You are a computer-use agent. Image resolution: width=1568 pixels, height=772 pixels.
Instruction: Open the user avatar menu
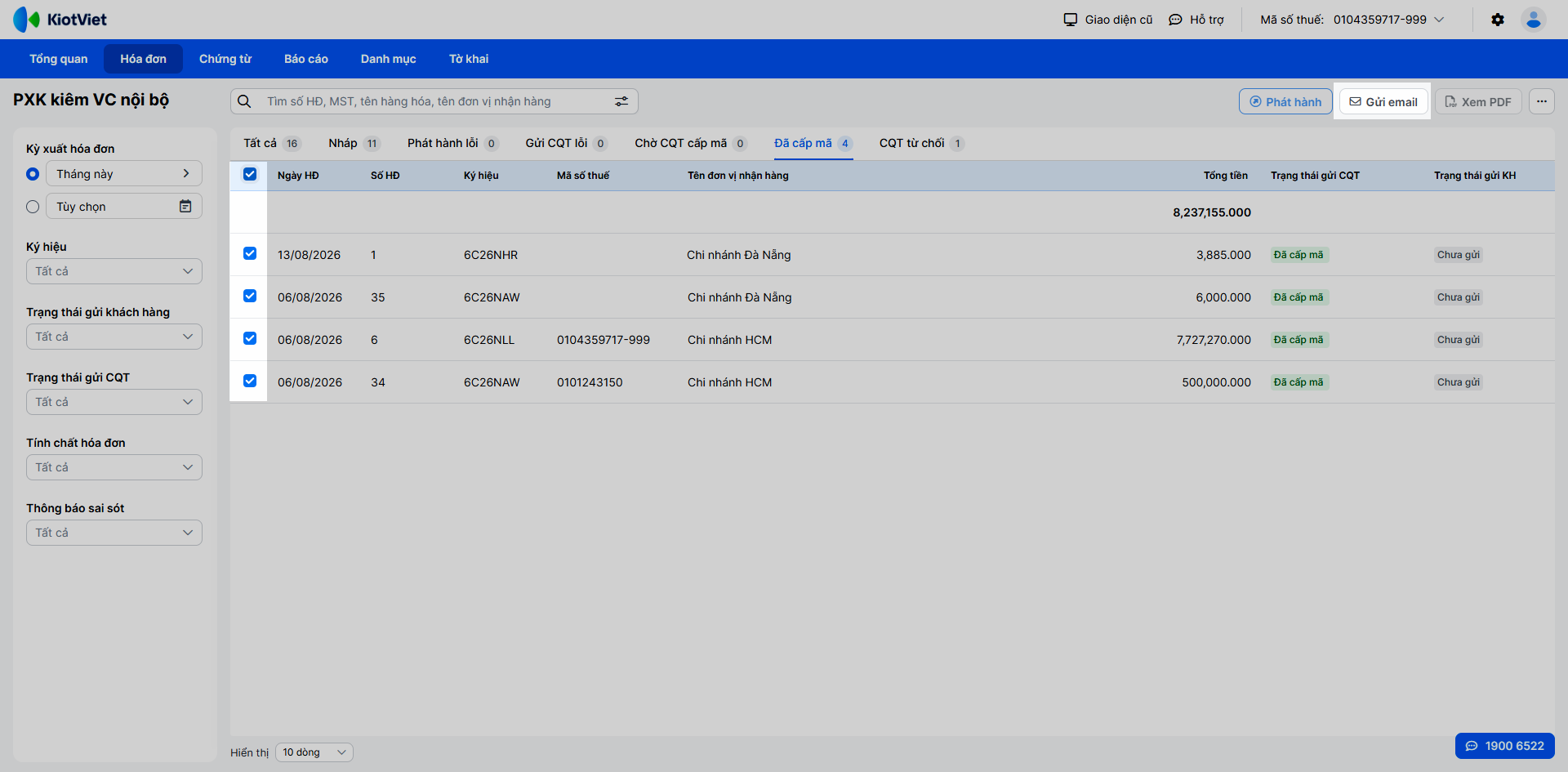(1534, 20)
